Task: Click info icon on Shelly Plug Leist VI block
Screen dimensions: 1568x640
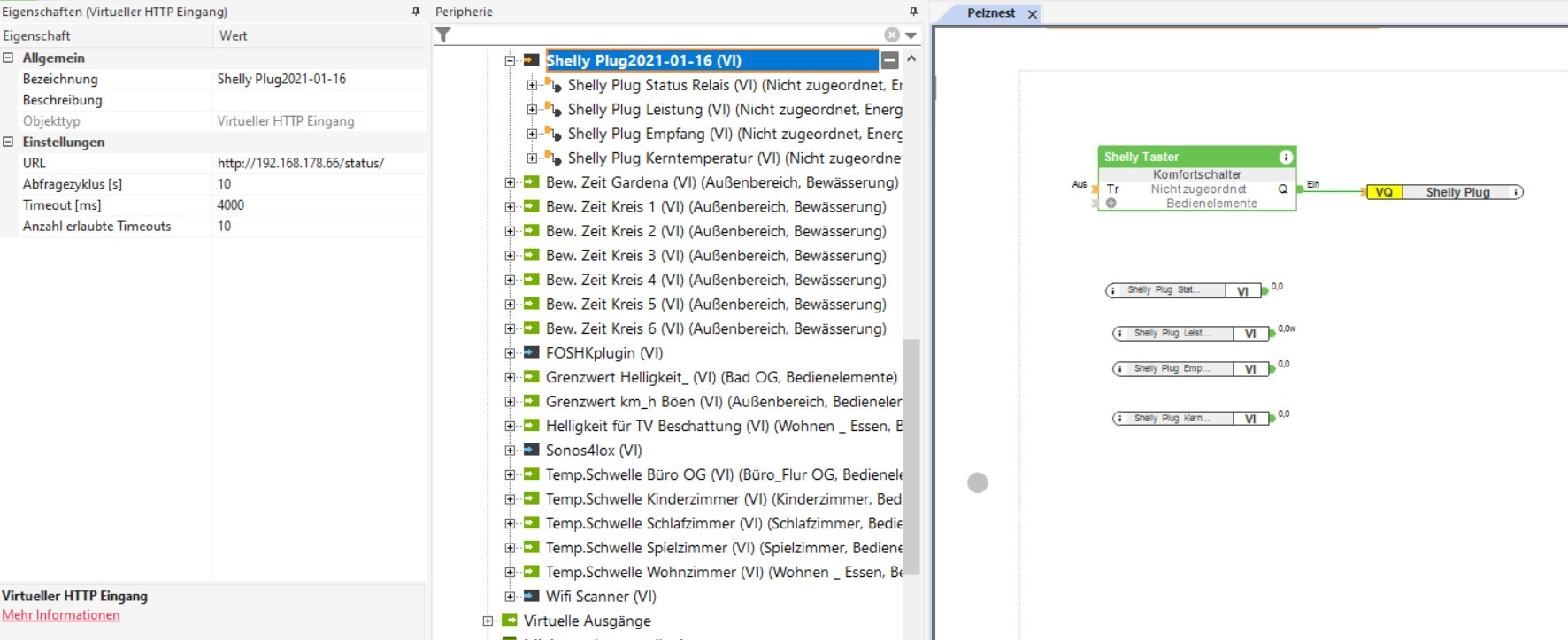Action: click(x=1120, y=334)
